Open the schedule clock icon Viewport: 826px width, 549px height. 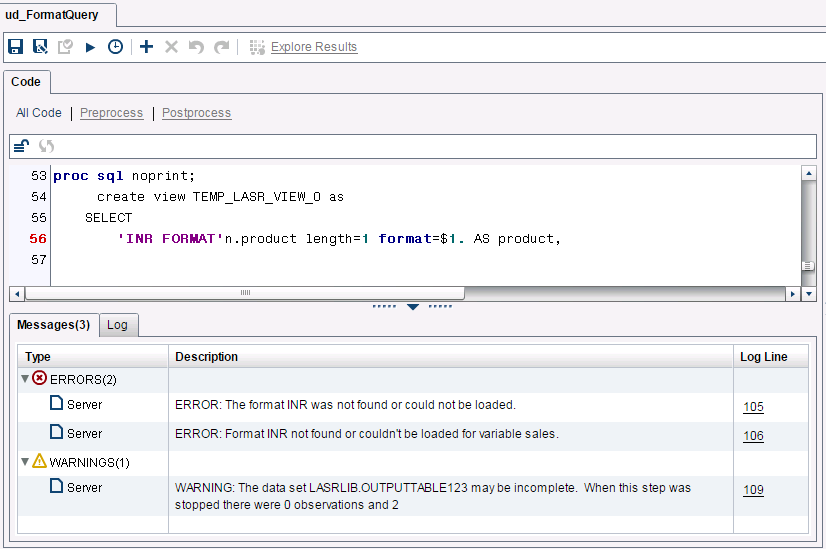point(115,47)
